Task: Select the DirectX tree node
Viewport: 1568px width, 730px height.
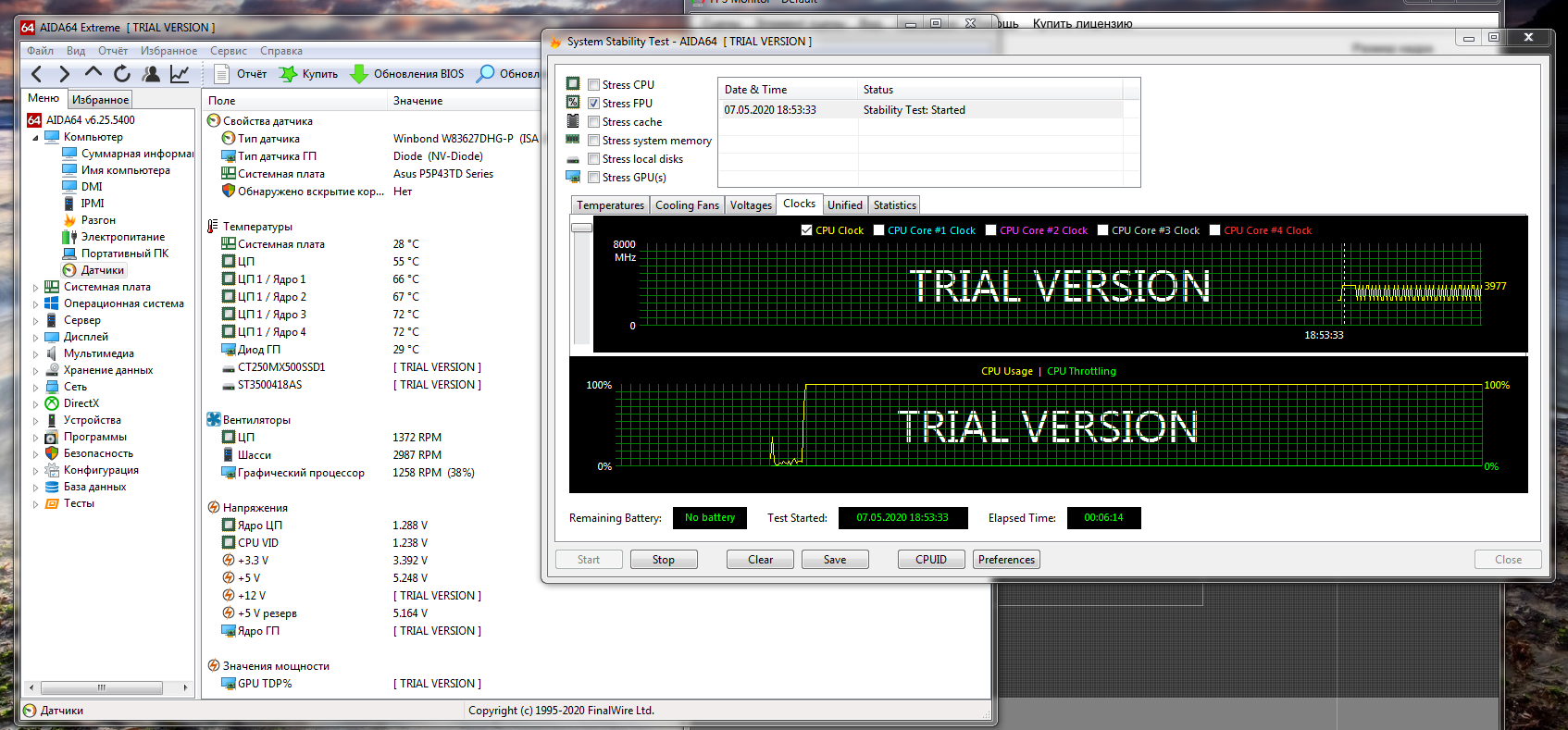Action: [x=72, y=403]
